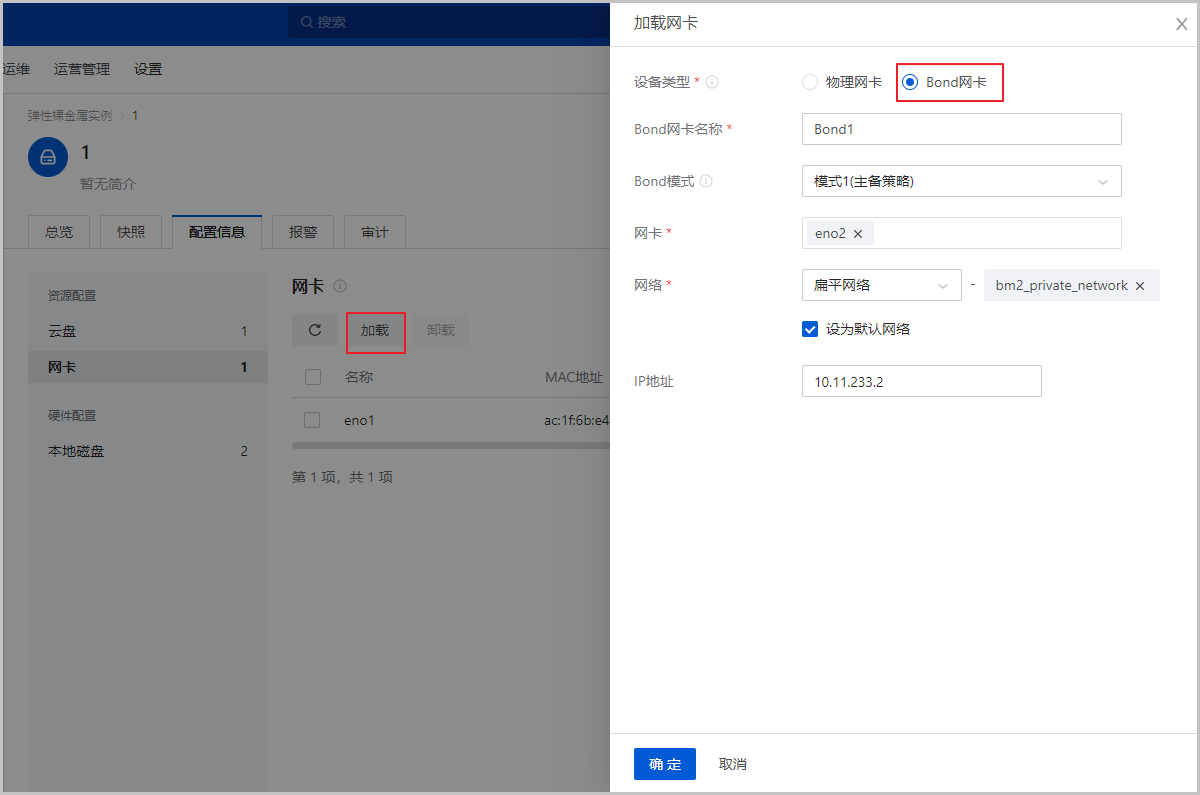Uncheck the 设为默认网络 checkbox

(810, 329)
